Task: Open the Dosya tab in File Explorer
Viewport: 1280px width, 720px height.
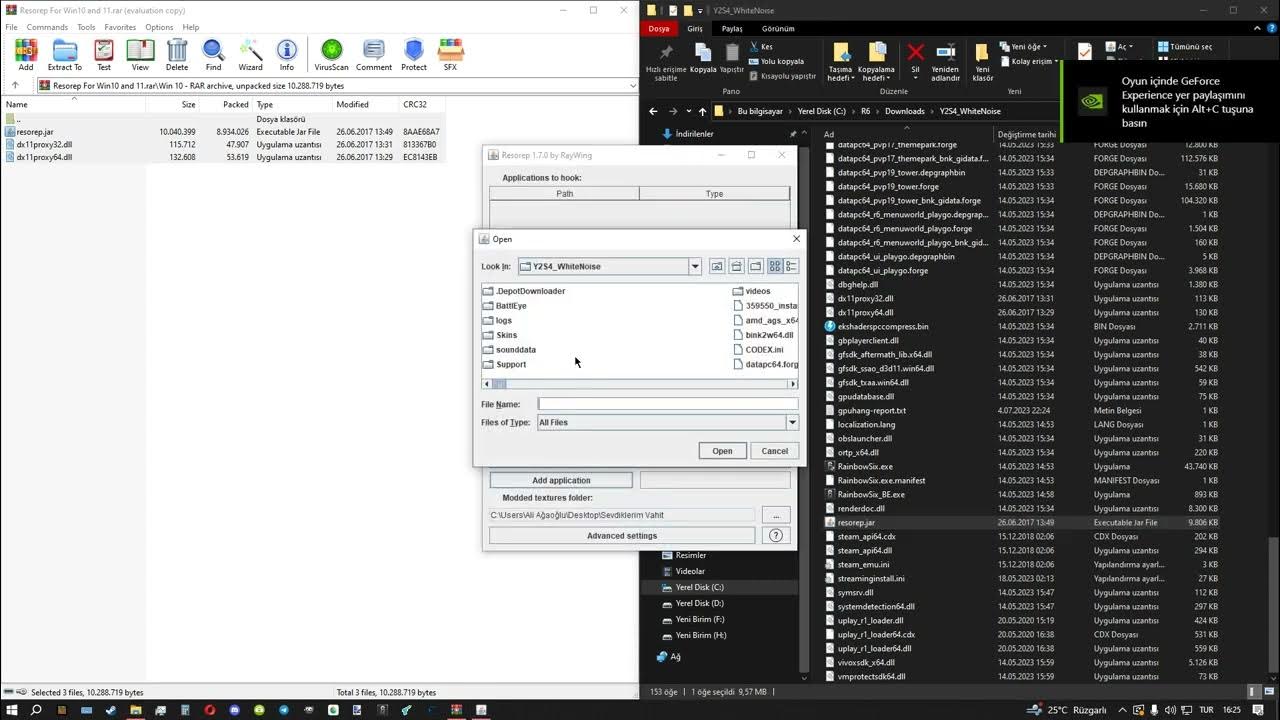Action: coord(659,29)
